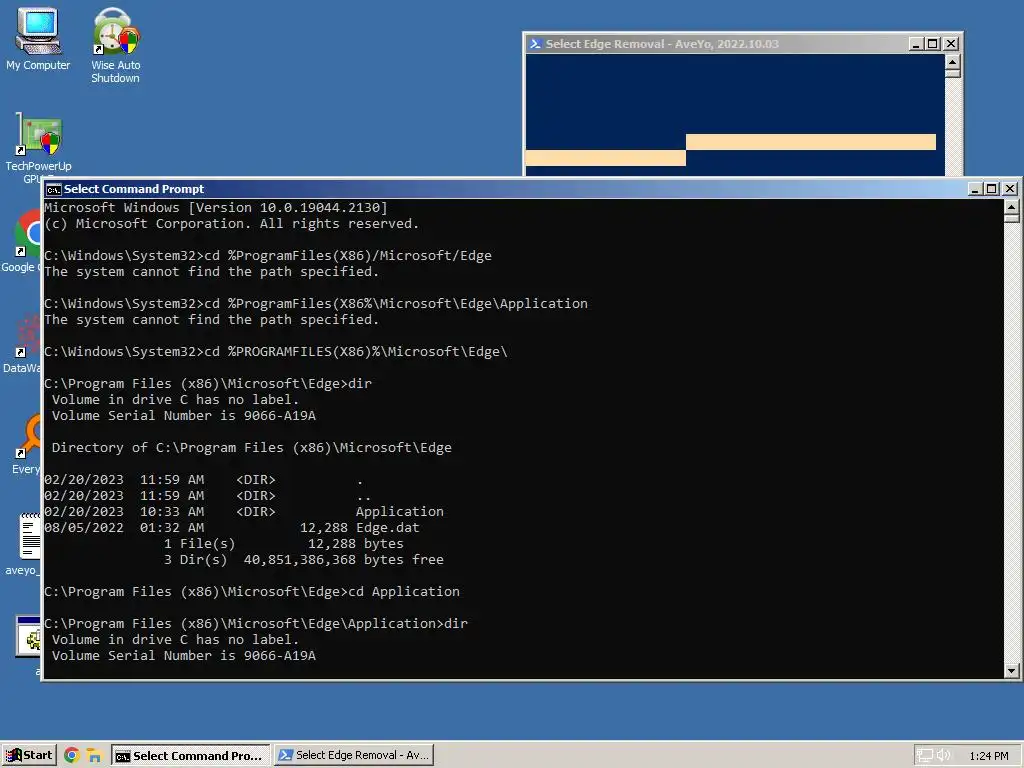This screenshot has height=768, width=1024.
Task: Minimize the Edge Removal window
Action: [916, 44]
